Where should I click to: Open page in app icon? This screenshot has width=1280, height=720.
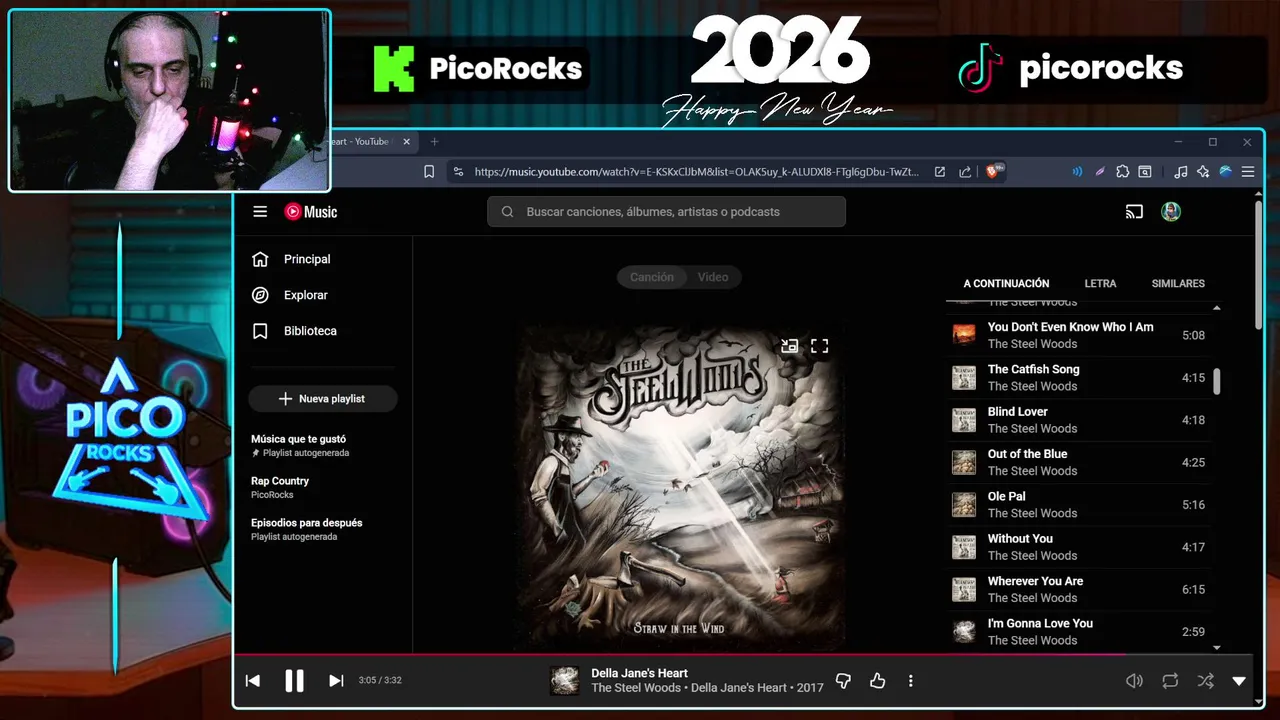pyautogui.click(x=940, y=172)
